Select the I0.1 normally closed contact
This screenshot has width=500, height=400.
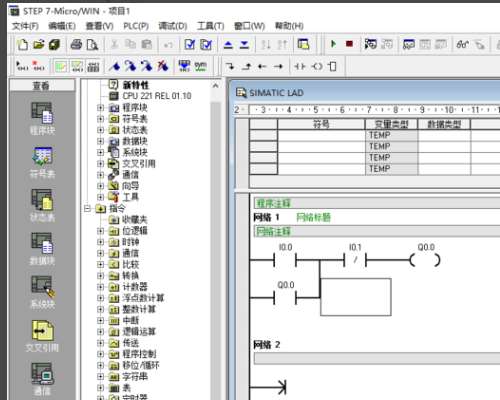point(355,260)
